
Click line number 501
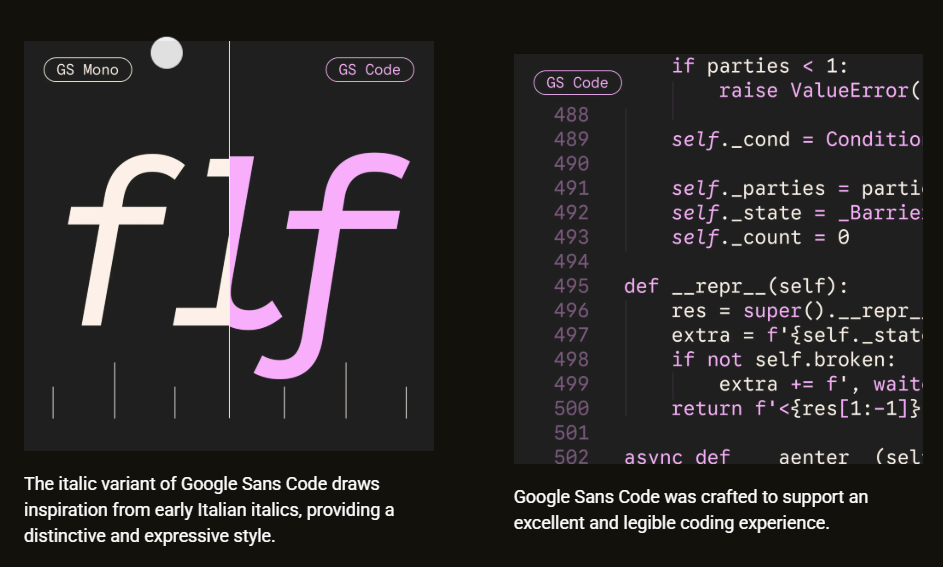(571, 433)
